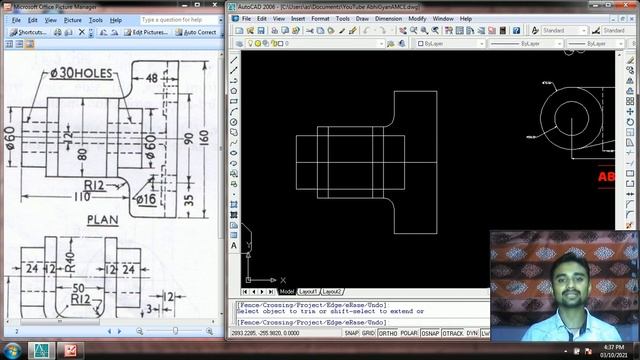Toggle layer 0 on/off lightbulb

click(250, 43)
